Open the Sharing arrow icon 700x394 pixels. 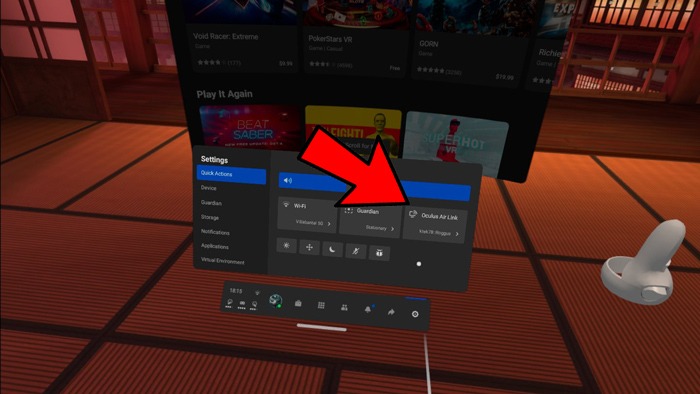[x=391, y=312]
